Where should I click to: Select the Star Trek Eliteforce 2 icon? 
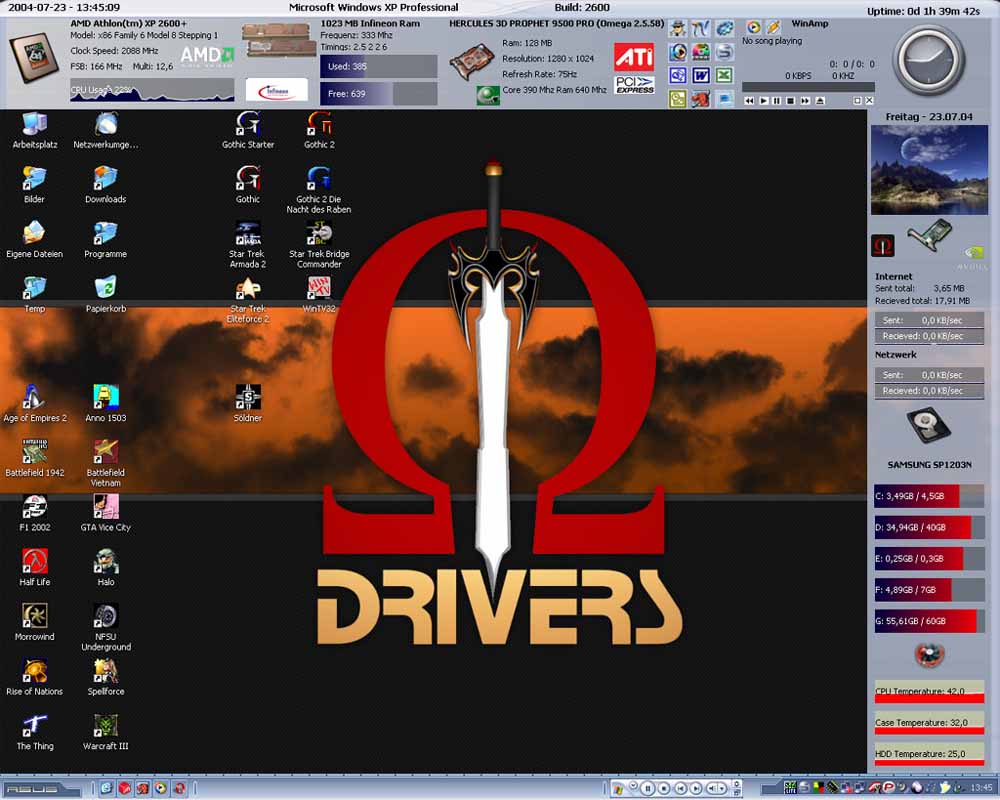247,299
